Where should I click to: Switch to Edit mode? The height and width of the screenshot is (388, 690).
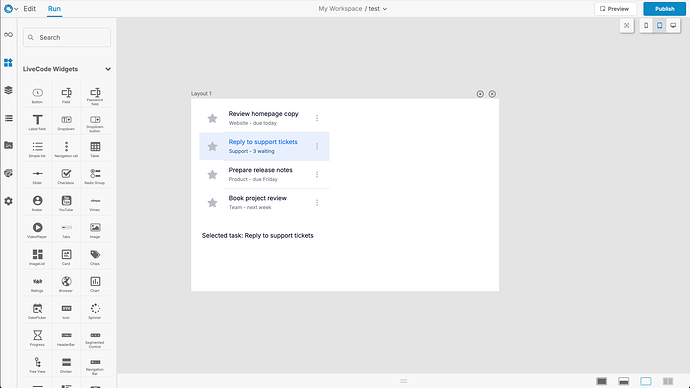point(29,8)
